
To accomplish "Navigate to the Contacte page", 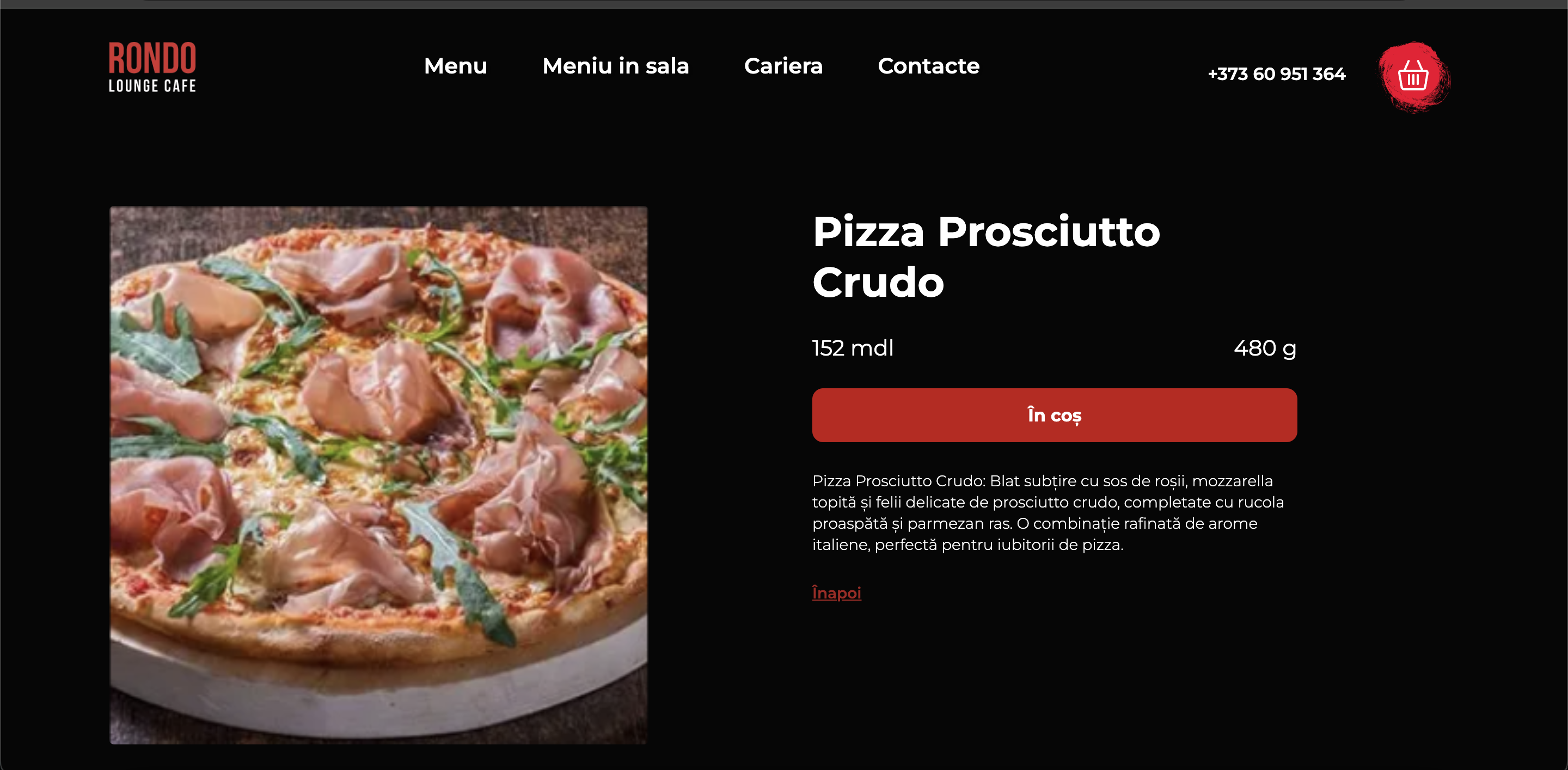I will point(928,66).
